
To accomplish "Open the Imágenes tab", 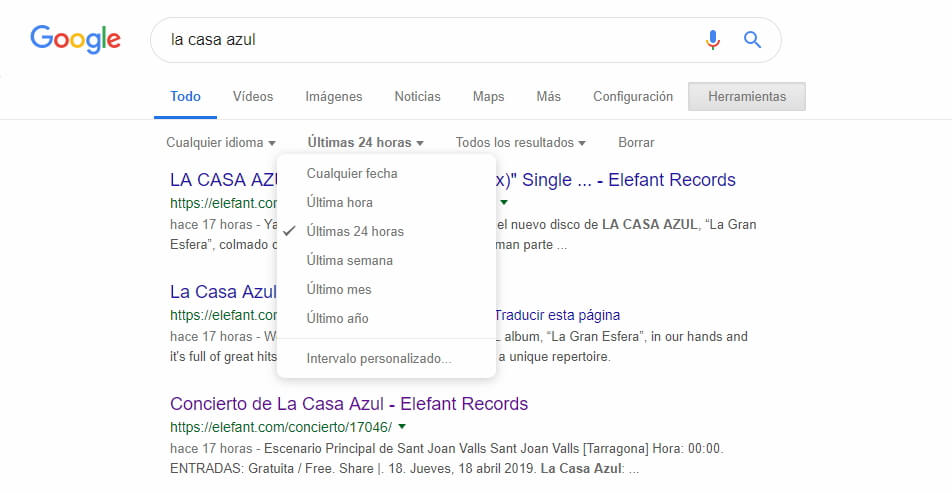I will [x=333, y=97].
